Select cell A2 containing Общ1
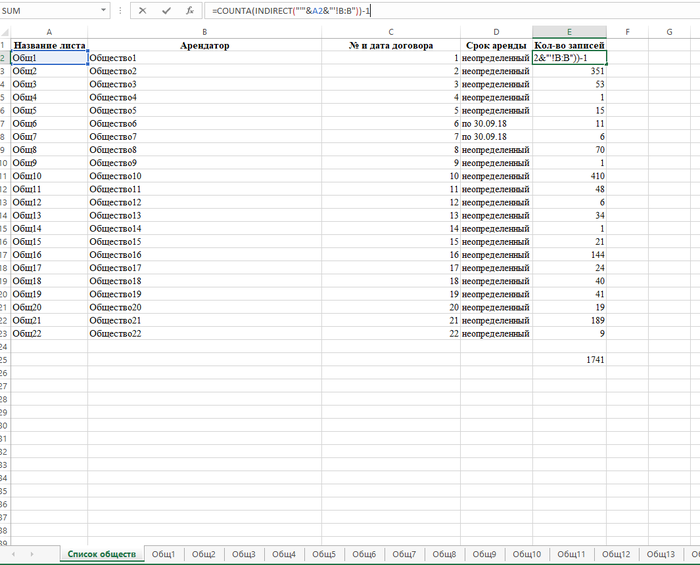 click(49, 58)
